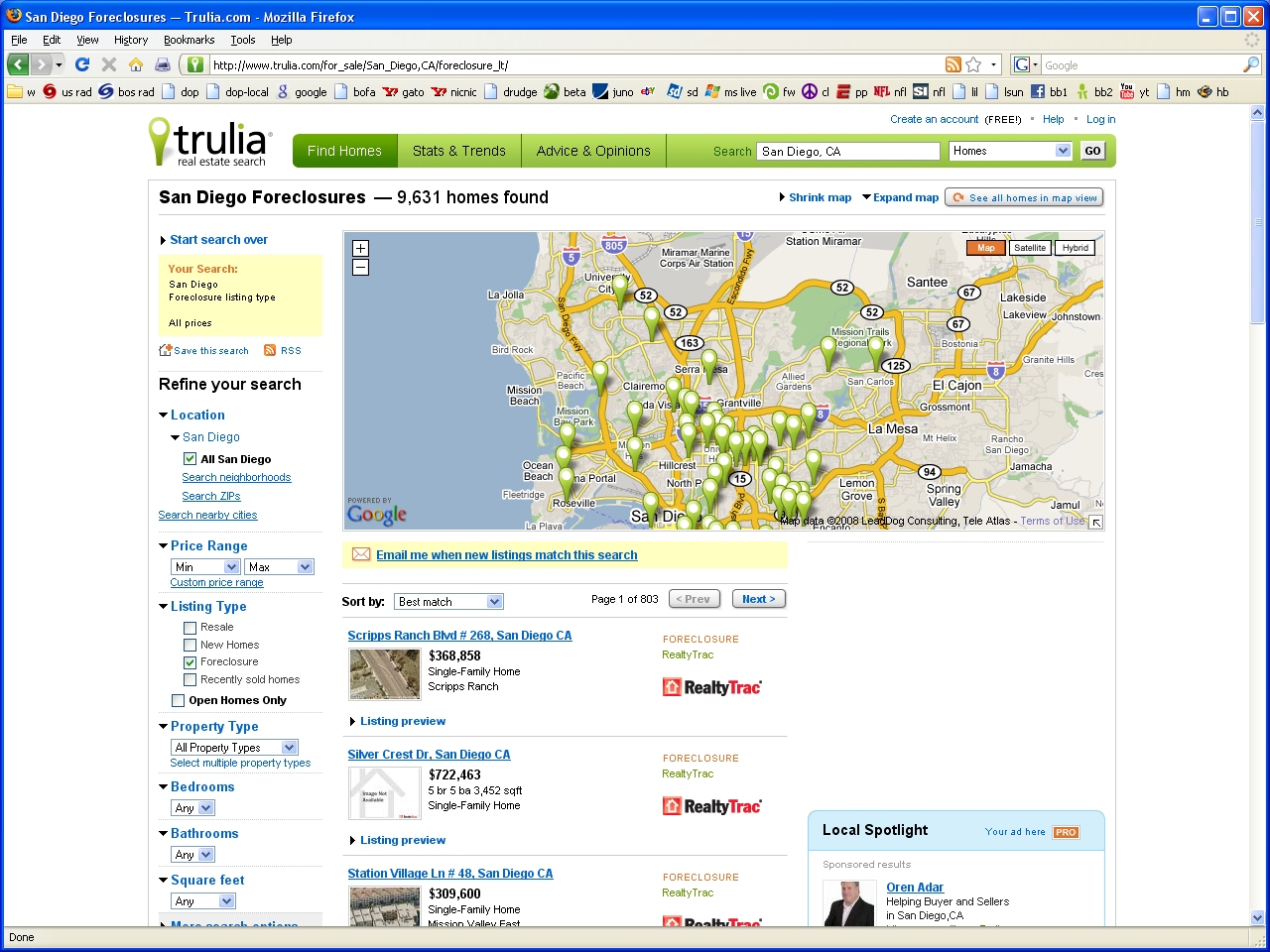
Task: Open the 'ms live' bookmark
Action: click(x=731, y=92)
